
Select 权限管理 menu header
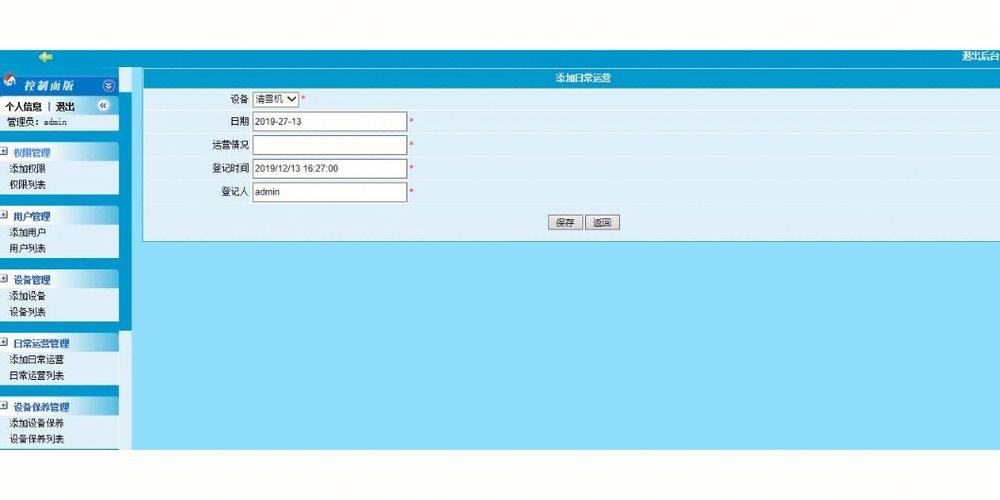coord(32,152)
